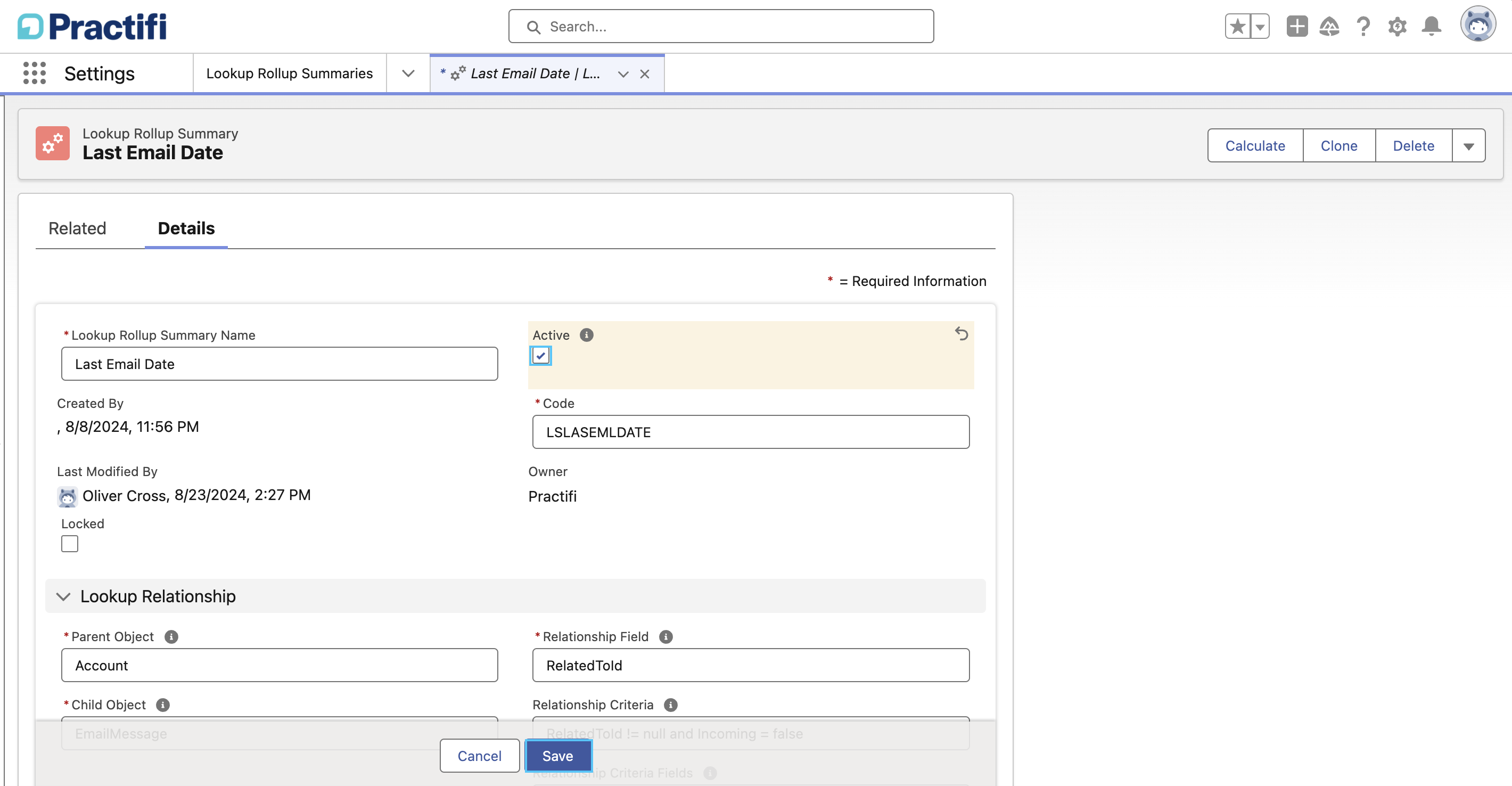Edit the Code field LSLASEMLDATE

click(751, 432)
